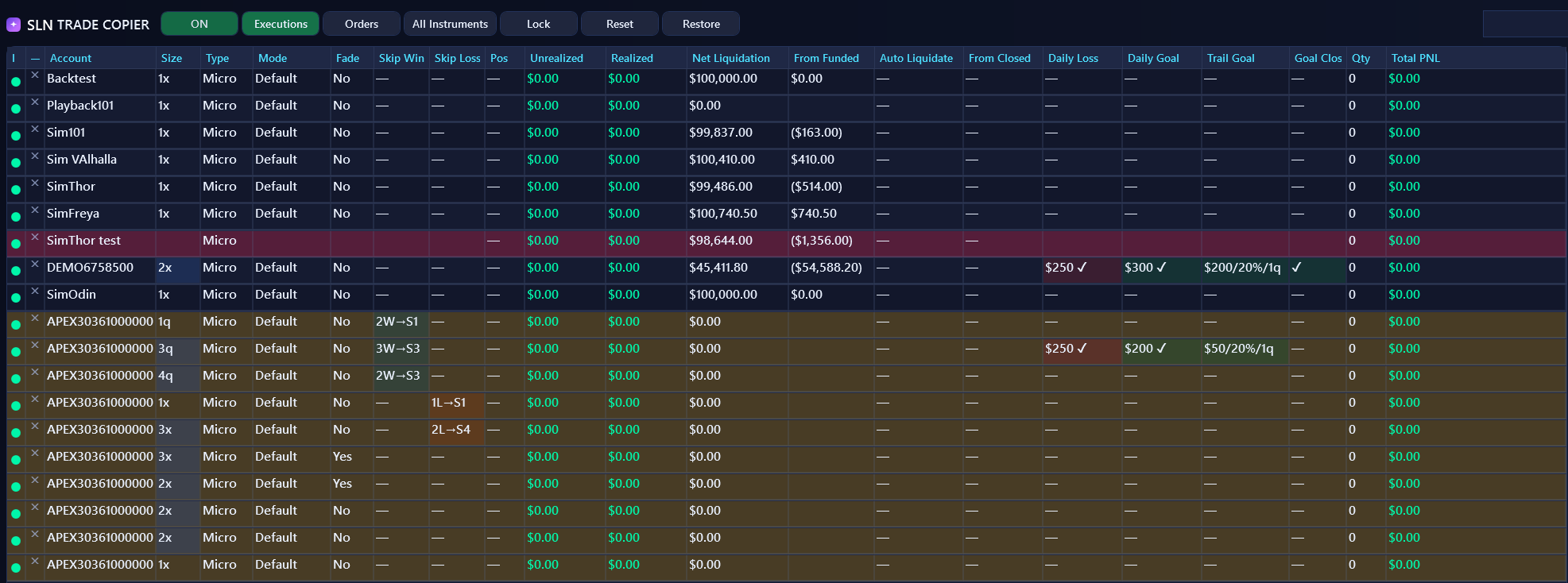Remove Sim101 account using its X icon
The width and height of the screenshot is (1568, 583).
click(35, 129)
